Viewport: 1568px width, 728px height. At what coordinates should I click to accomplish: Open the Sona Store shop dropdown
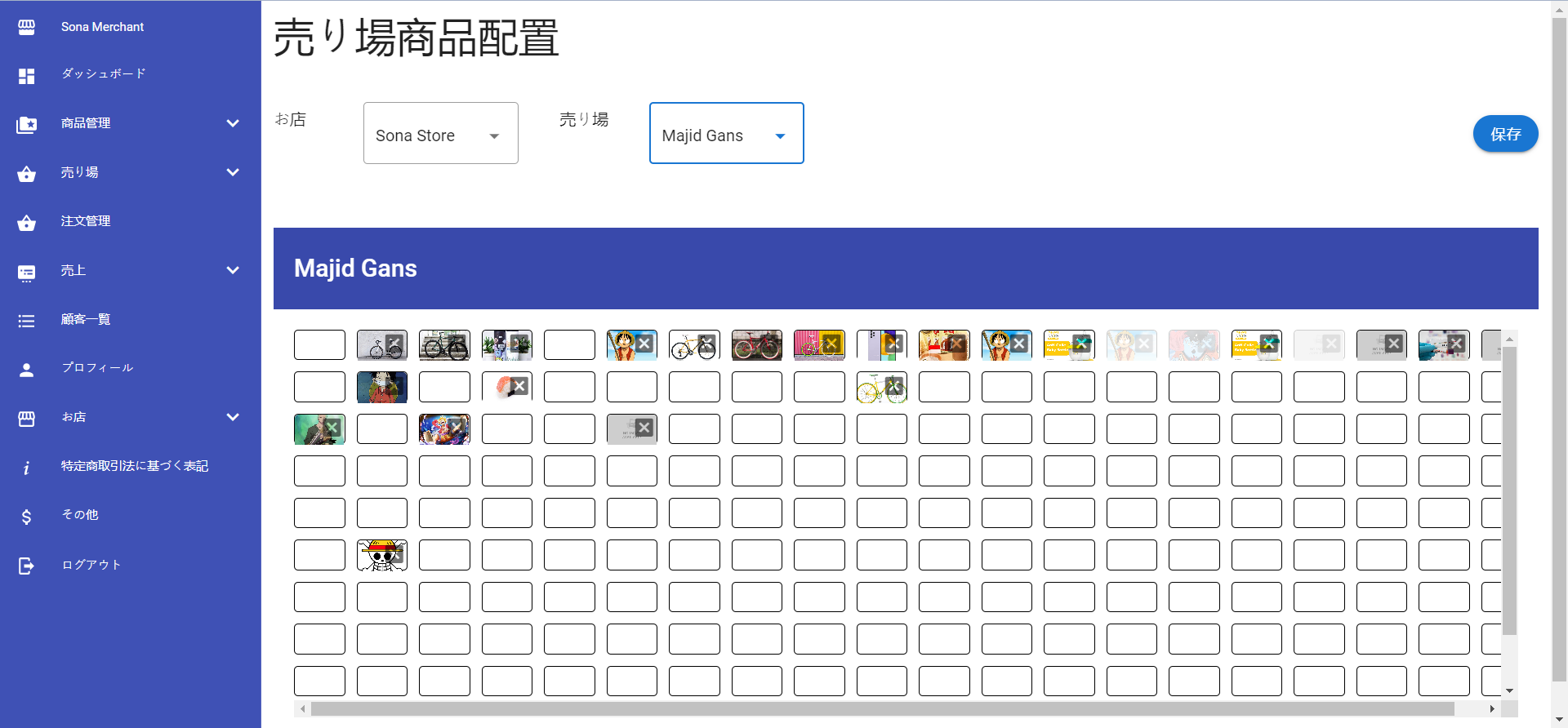[440, 134]
